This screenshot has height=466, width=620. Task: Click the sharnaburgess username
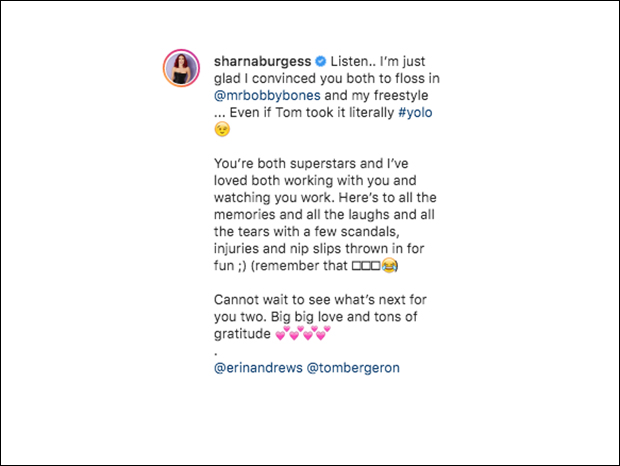tap(263, 61)
